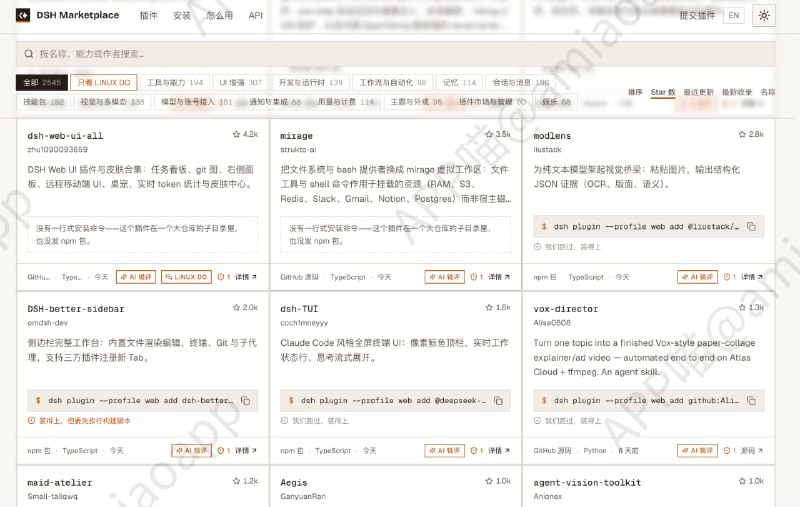
Task: Filter by UI 增强 307
Action: (x=240, y=82)
